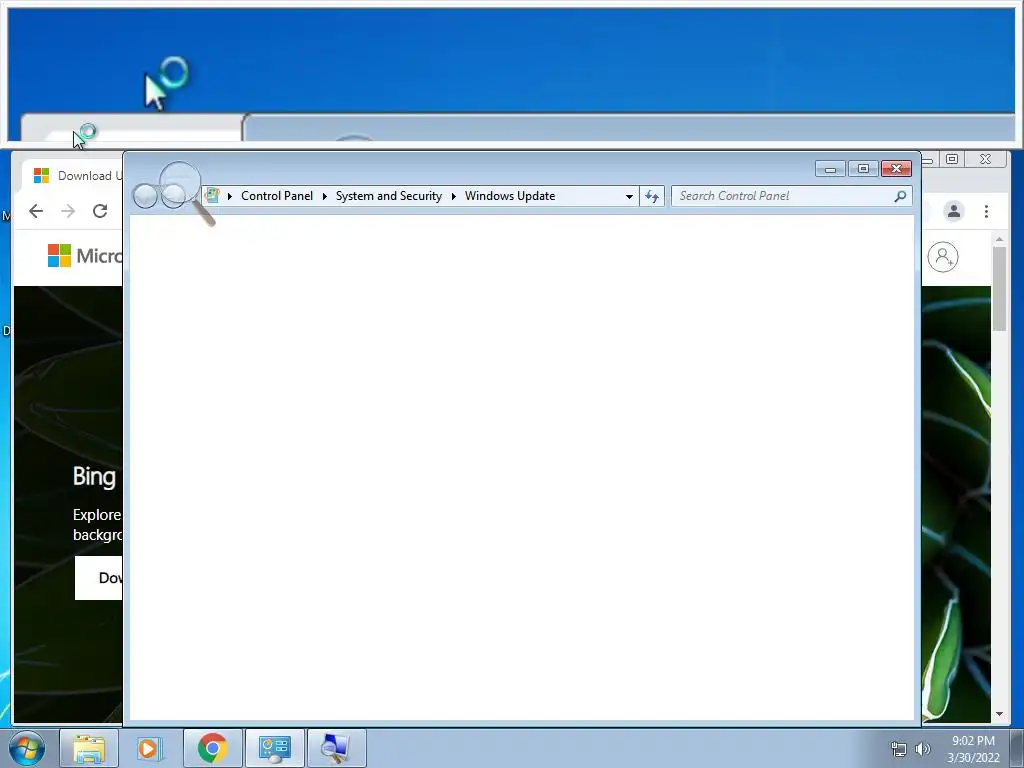Click the Control Panel address bar icon
The image size is (1024, 768).
(x=212, y=195)
